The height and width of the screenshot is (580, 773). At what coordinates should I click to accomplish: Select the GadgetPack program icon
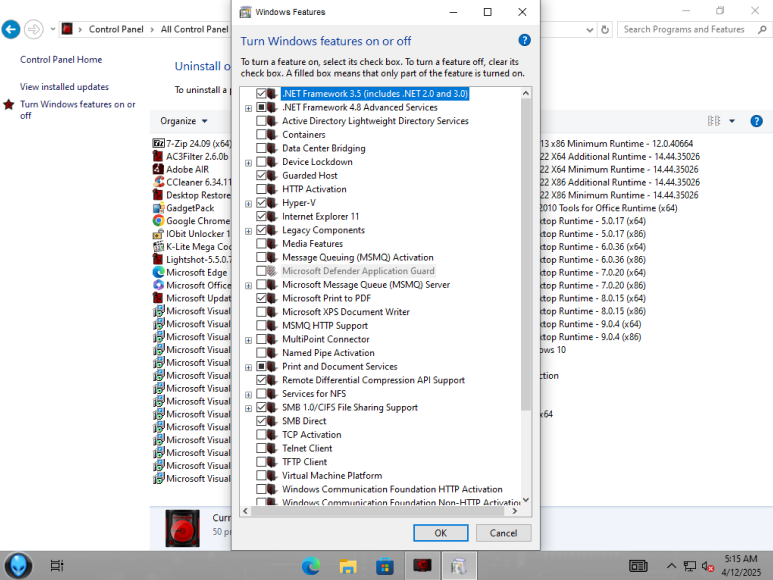tap(158, 208)
